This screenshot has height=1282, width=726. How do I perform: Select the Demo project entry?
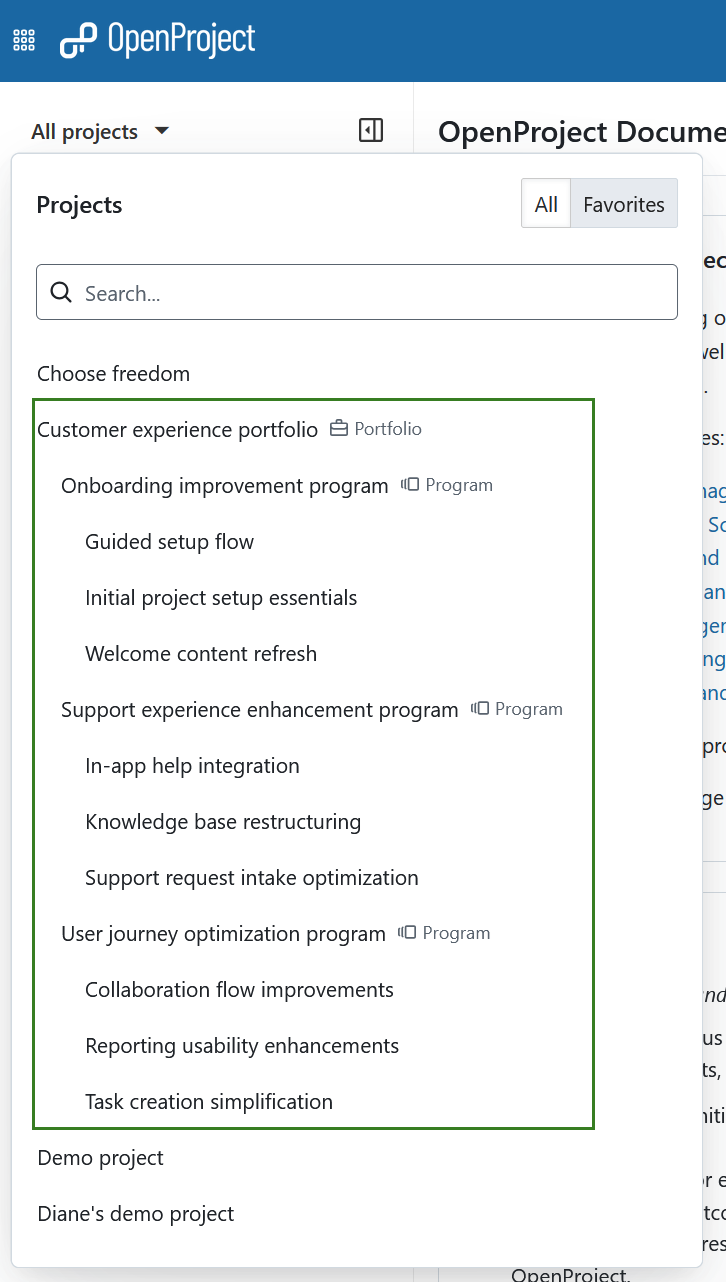coord(100,1157)
